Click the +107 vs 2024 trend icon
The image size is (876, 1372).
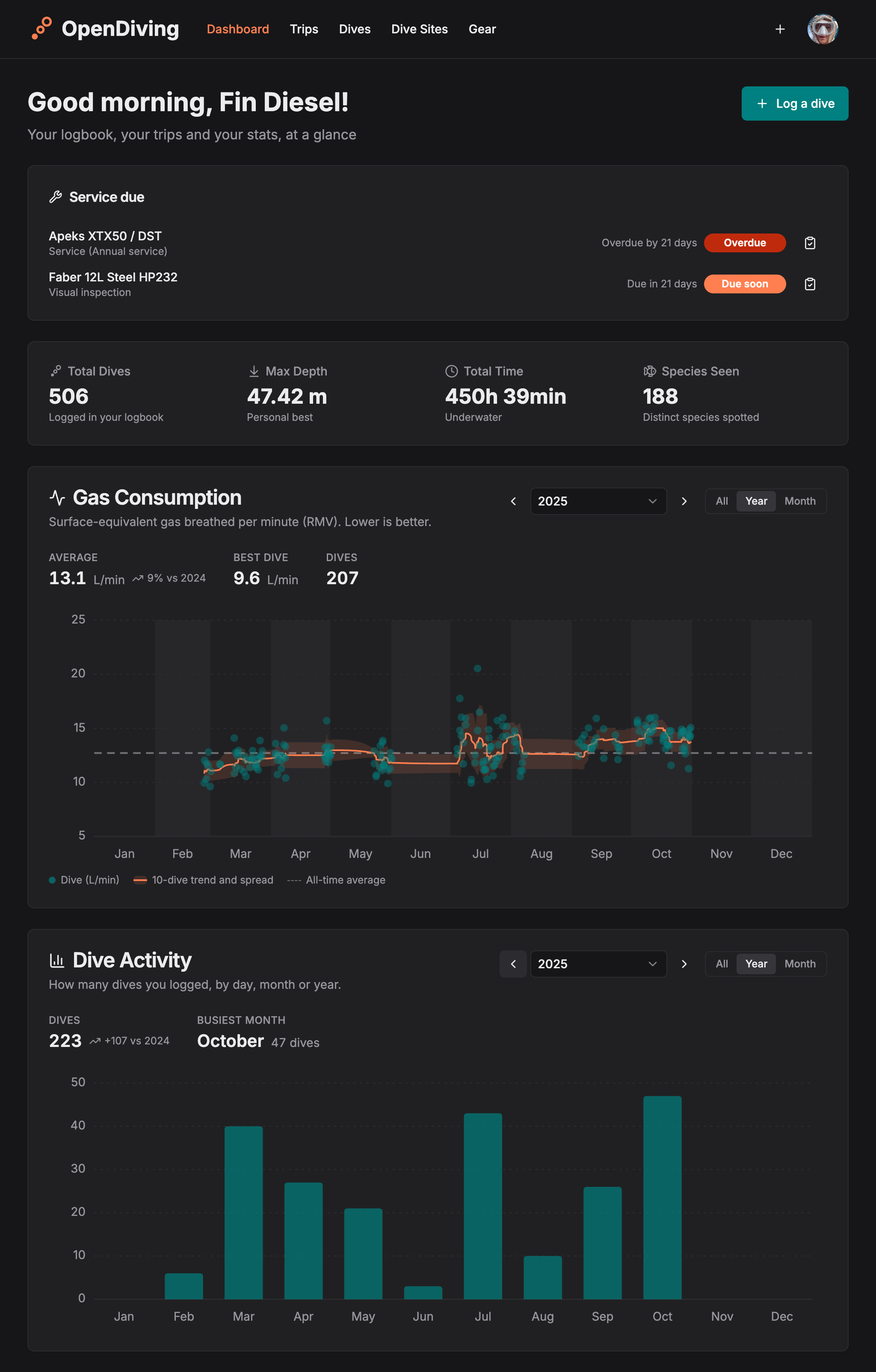click(95, 1041)
